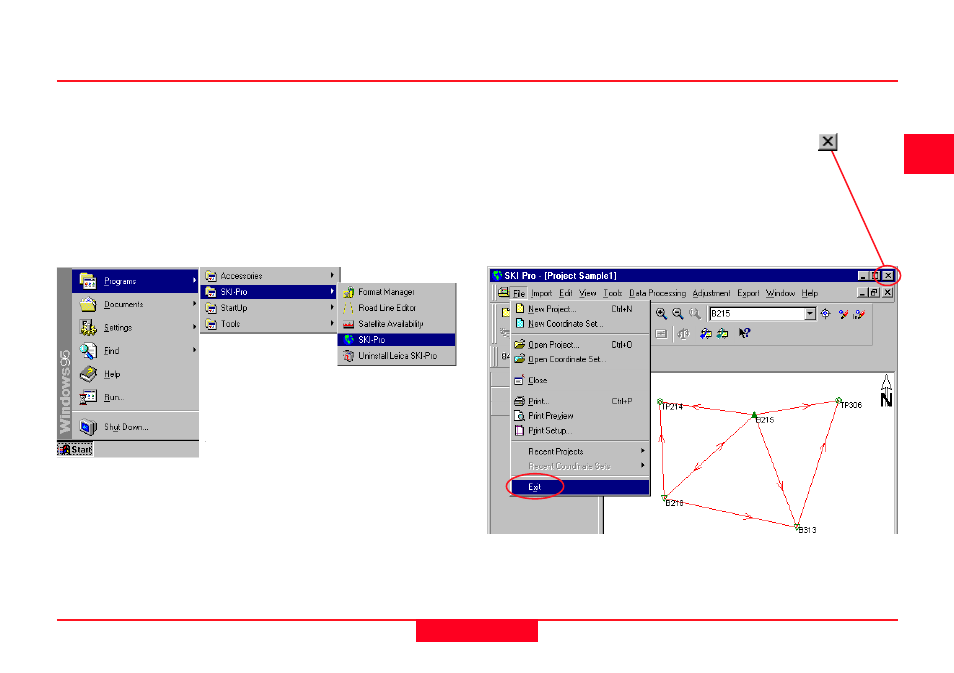Click the Zoom In magnifier toolbar icon
This screenshot has height=673, width=954.
point(661,314)
